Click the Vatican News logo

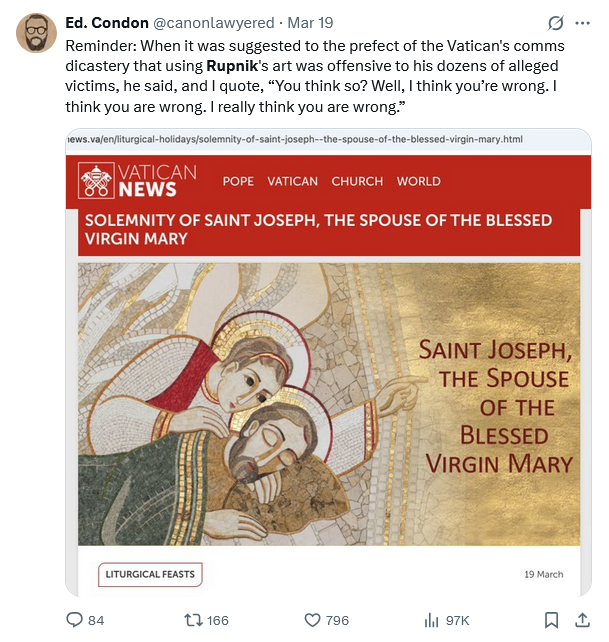click(138, 181)
